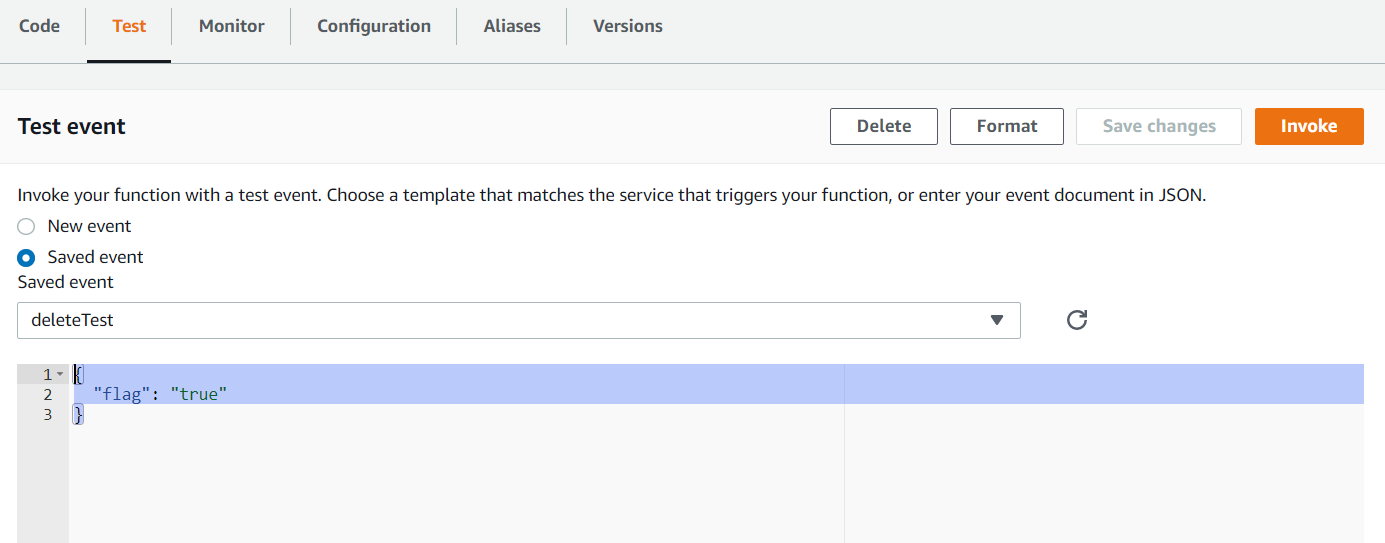Select the Test tab

tap(129, 26)
